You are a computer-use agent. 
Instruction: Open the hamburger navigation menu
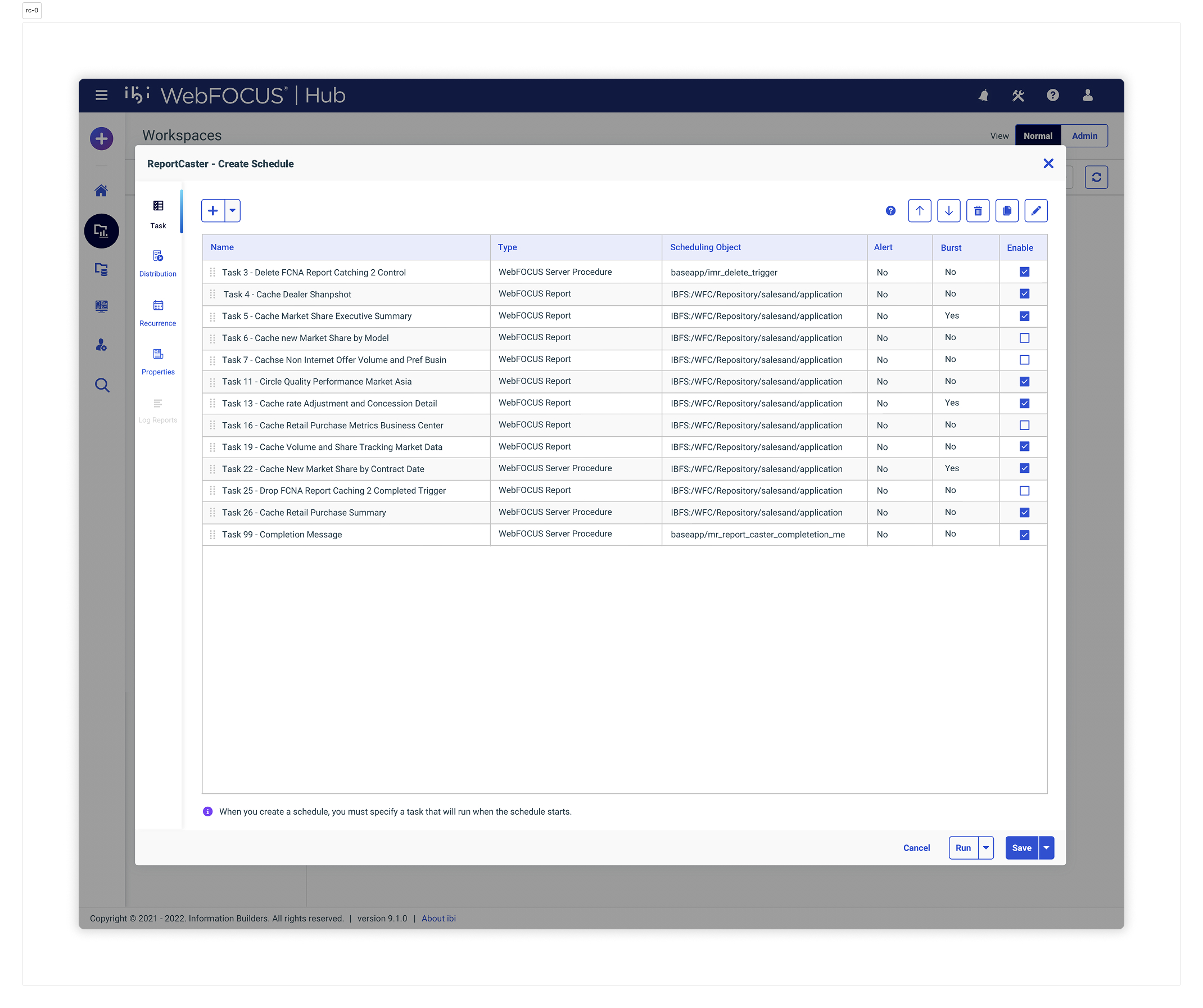101,95
